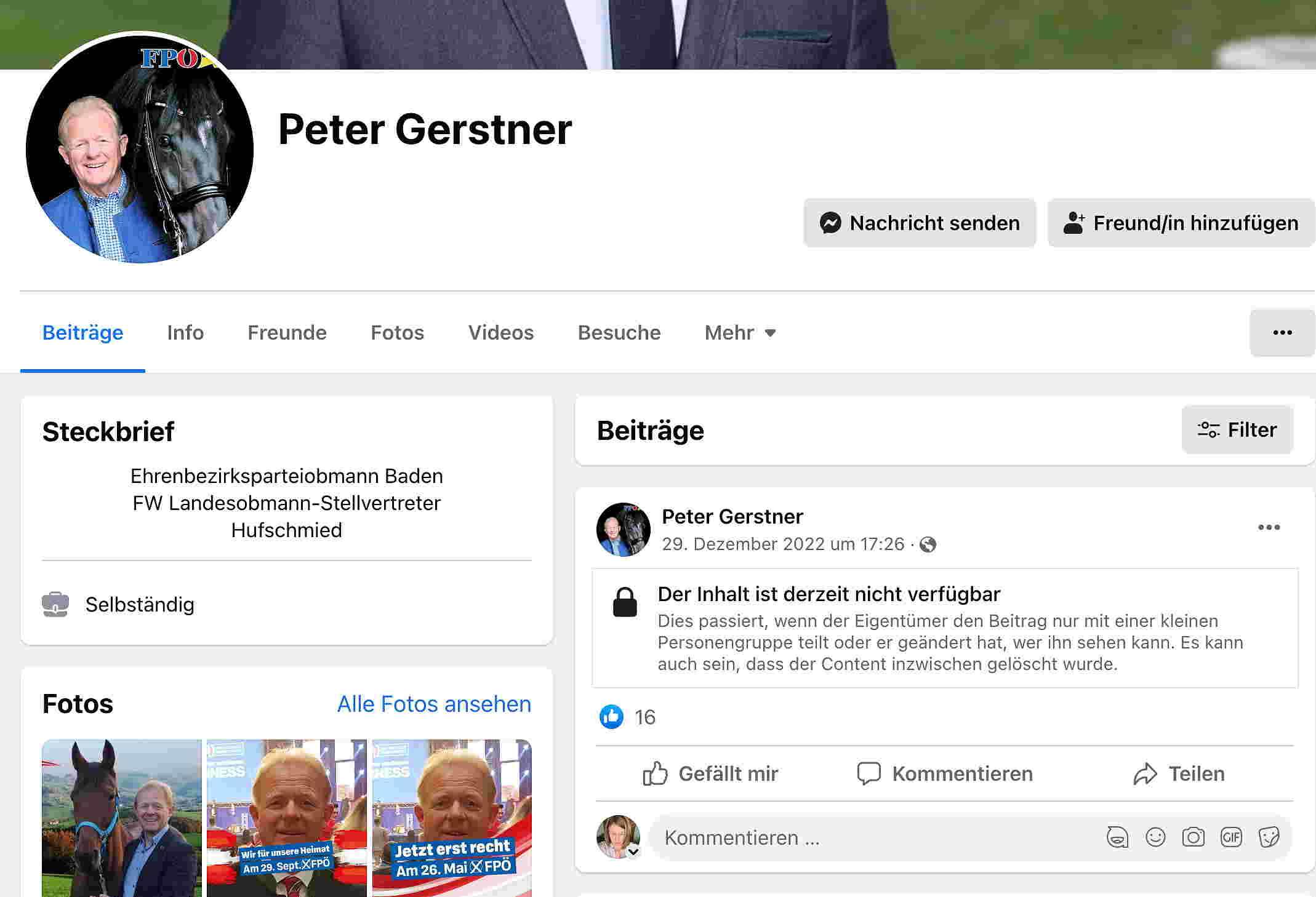Open the 'Jetzt erst recht' photo
The width and height of the screenshot is (1316, 897).
point(452,818)
